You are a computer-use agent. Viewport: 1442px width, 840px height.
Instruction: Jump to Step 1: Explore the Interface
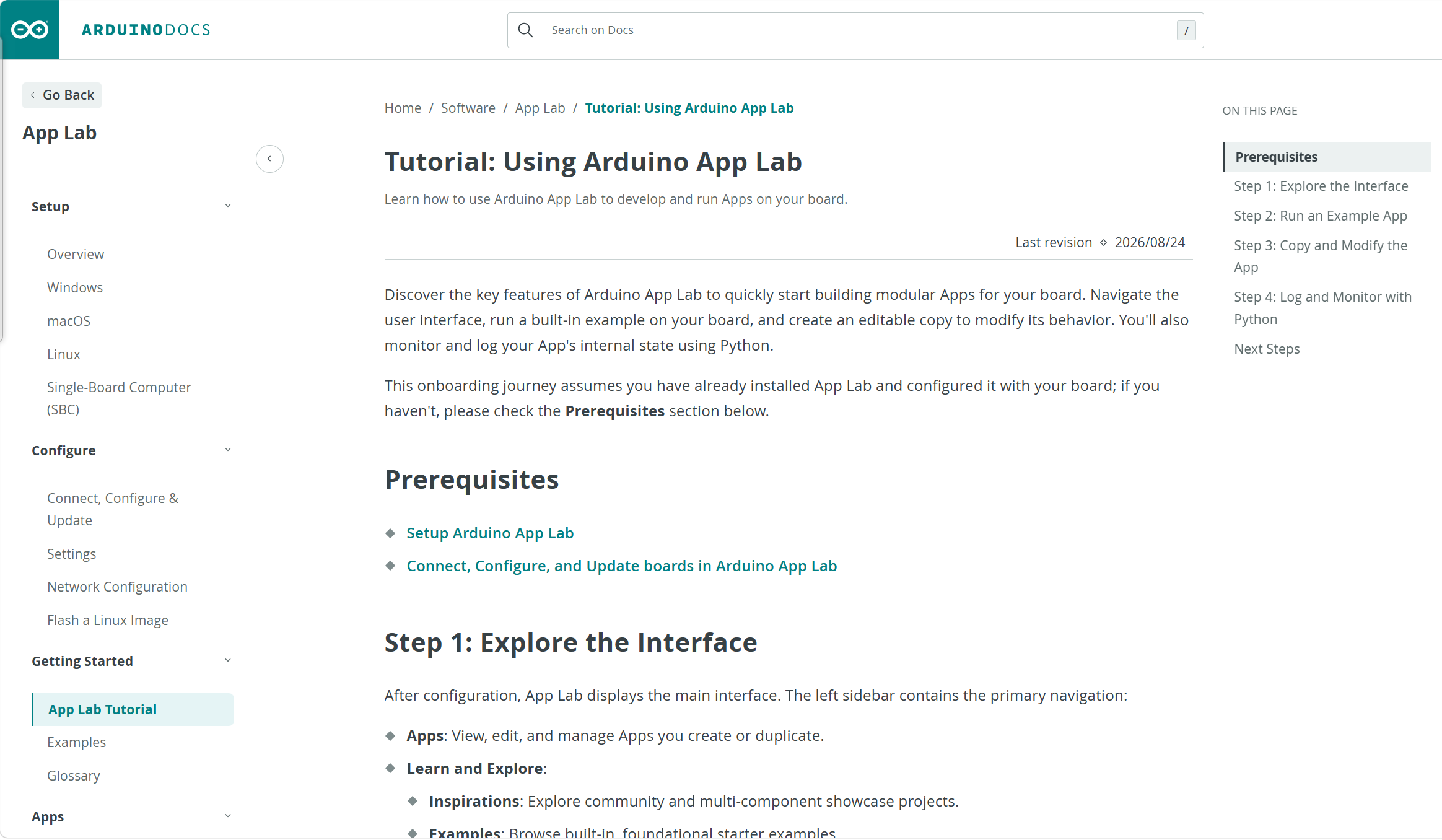pyautogui.click(x=1321, y=186)
